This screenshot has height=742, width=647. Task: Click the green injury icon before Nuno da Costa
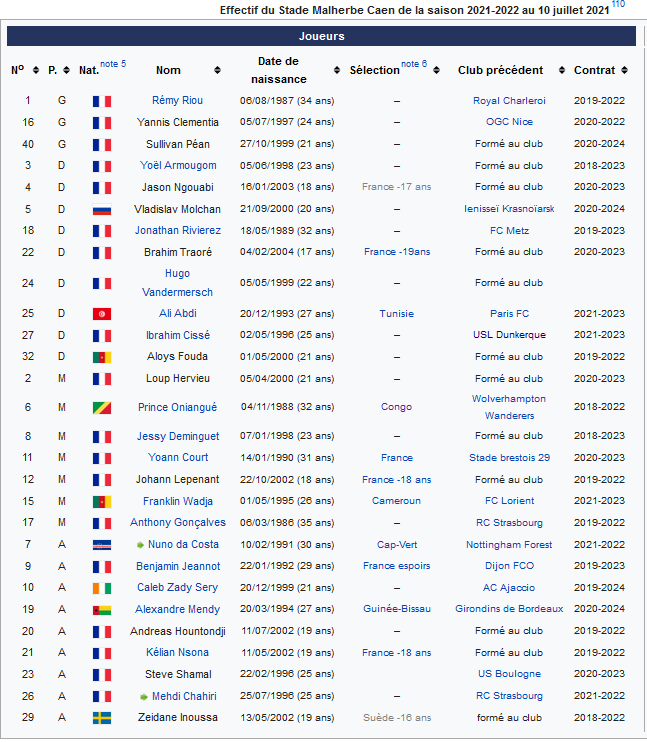click(x=141, y=545)
